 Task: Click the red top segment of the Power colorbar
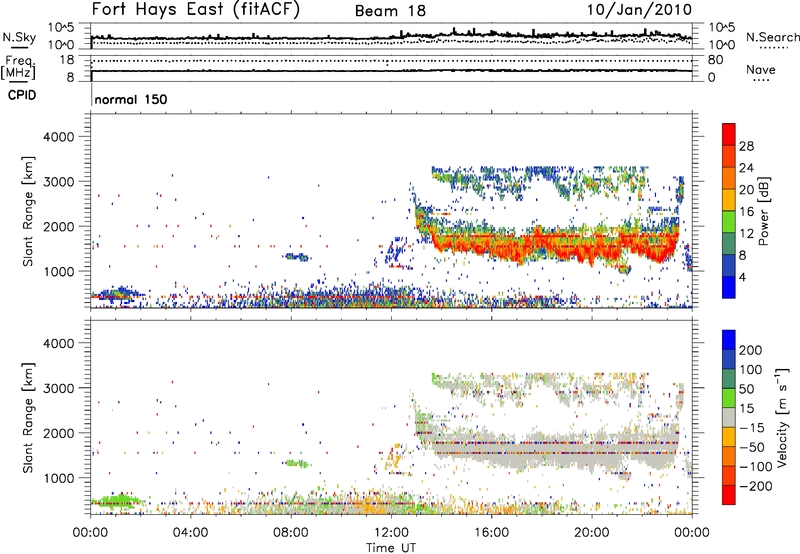[x=729, y=134]
